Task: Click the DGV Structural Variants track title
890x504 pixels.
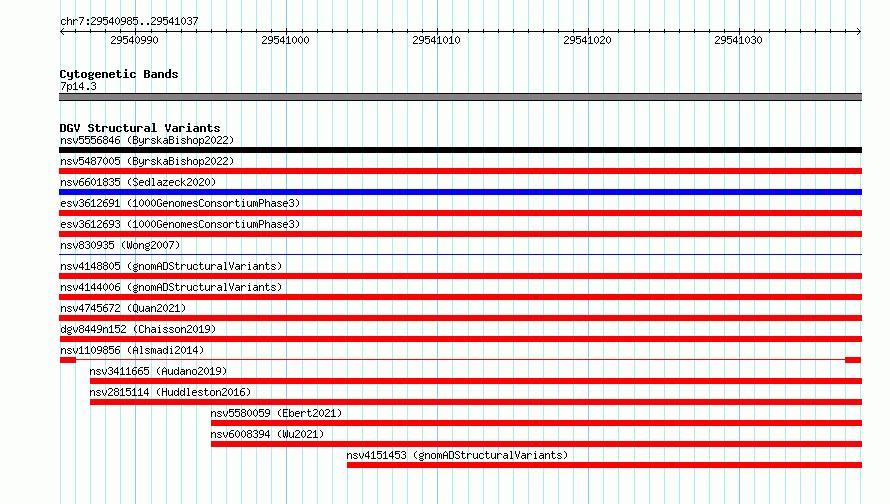Action: (x=140, y=128)
